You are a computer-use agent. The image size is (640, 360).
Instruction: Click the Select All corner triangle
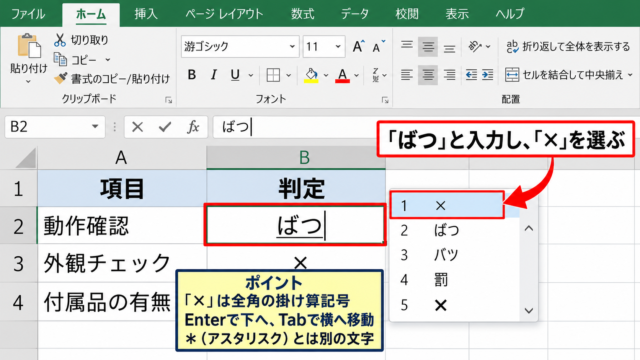26,158
